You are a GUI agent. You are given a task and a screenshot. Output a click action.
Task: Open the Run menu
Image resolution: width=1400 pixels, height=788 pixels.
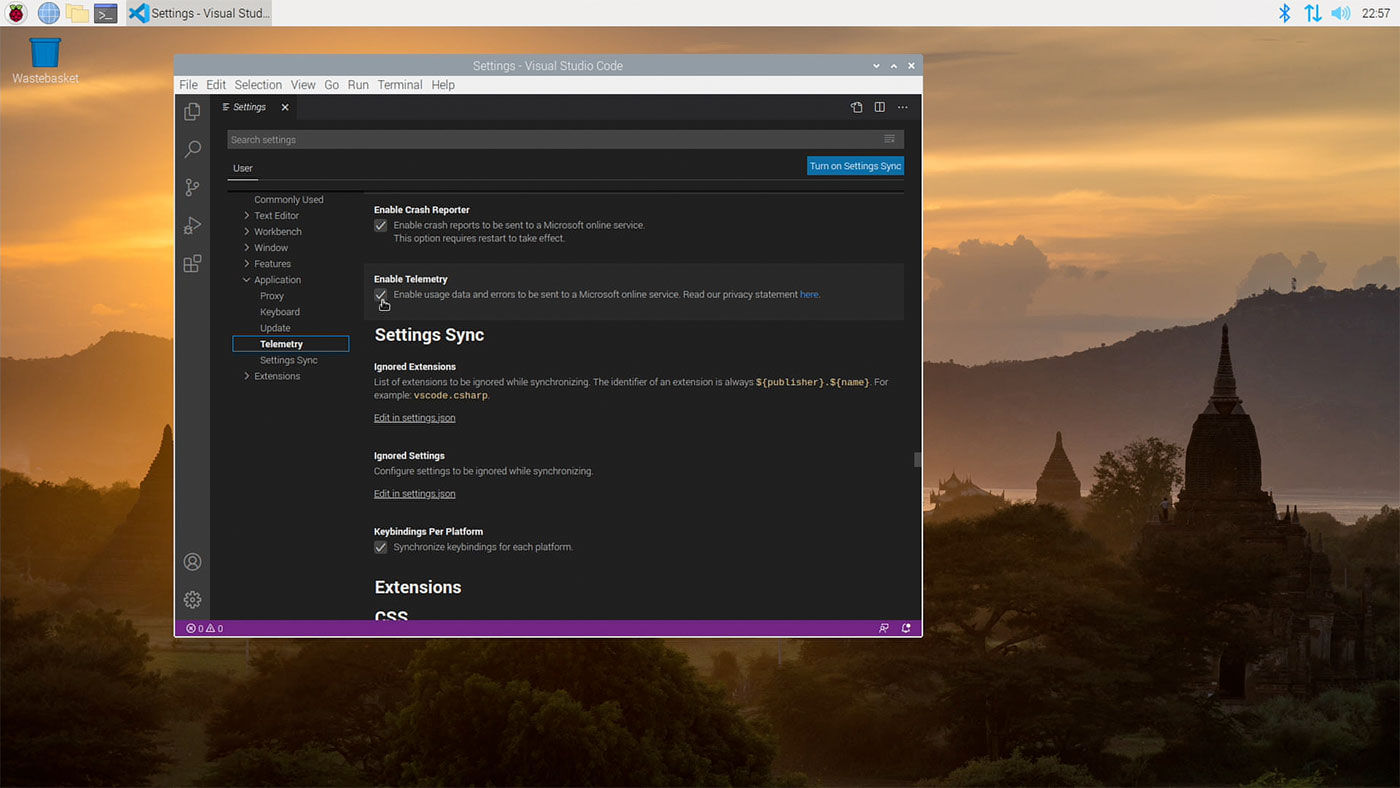[358, 85]
